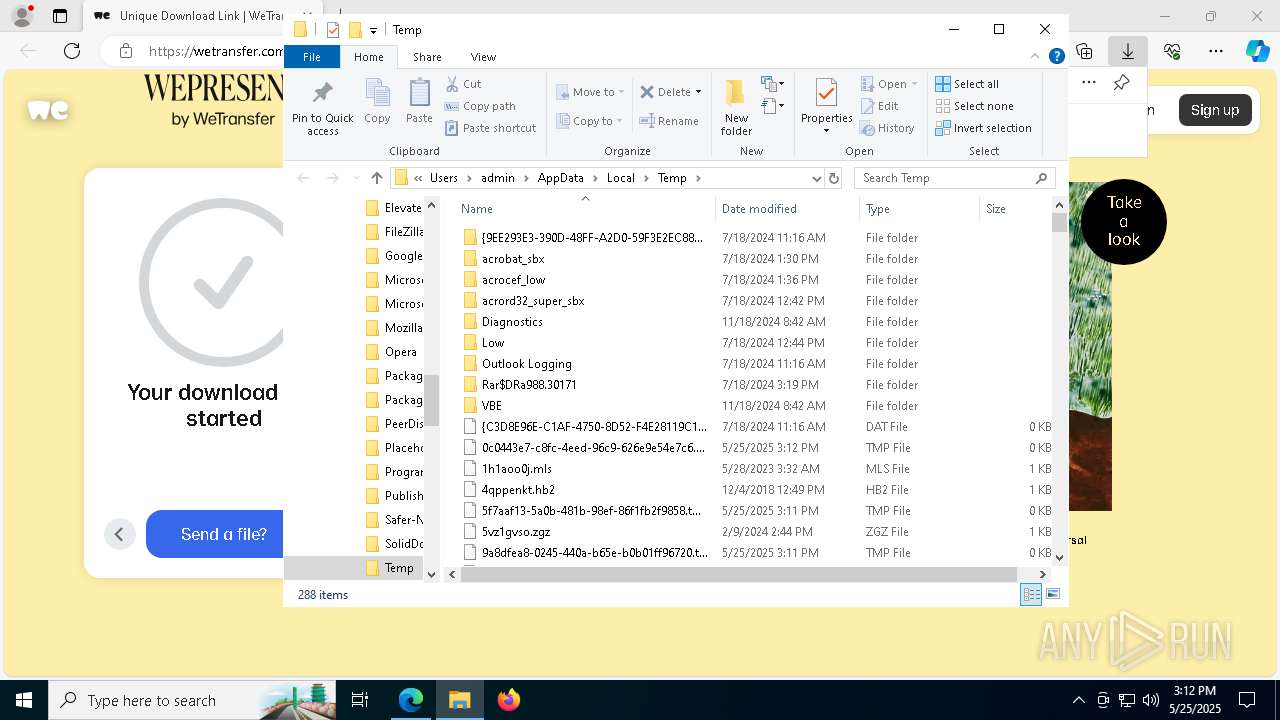Viewport: 1280px width, 720px height.
Task: Switch to Details view layout icon
Action: tap(1031, 595)
